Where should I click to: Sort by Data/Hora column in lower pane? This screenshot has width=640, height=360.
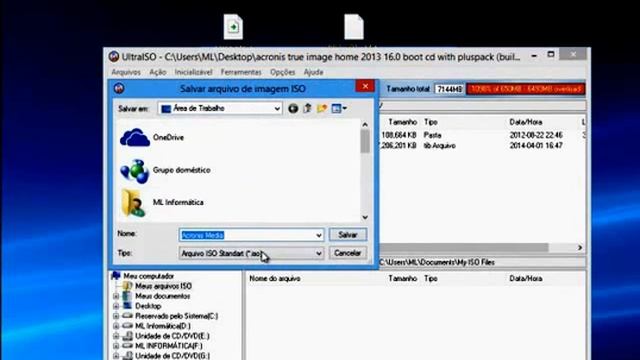pyautogui.click(x=526, y=279)
